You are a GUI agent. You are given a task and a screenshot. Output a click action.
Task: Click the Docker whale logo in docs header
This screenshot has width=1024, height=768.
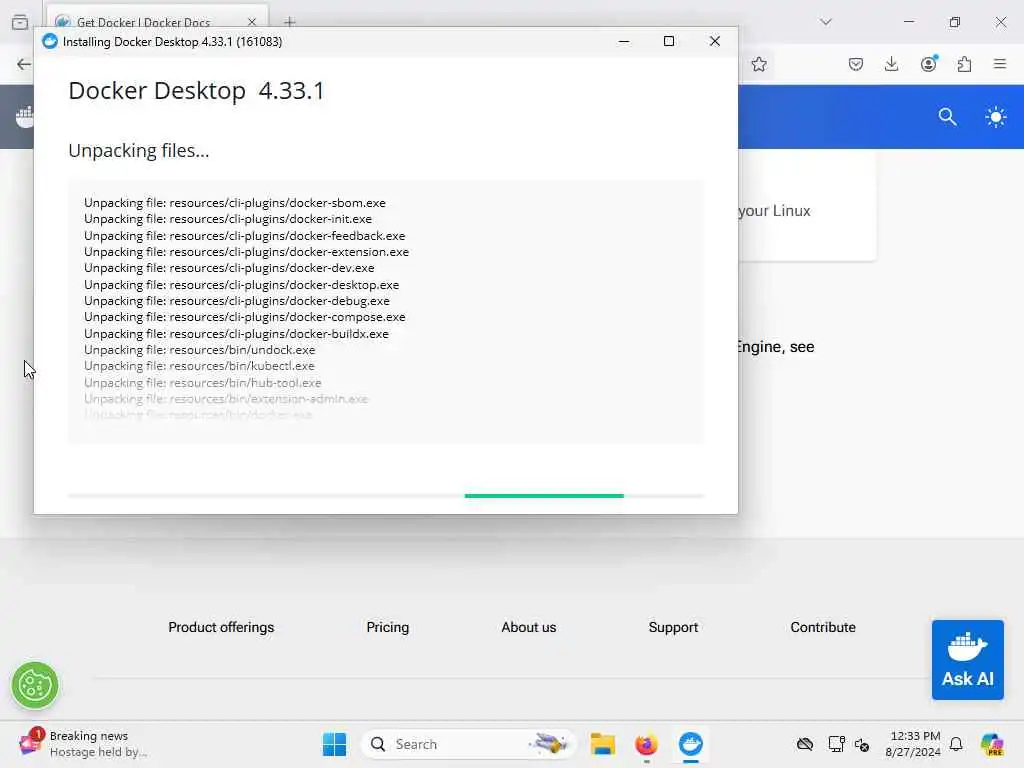coord(25,118)
